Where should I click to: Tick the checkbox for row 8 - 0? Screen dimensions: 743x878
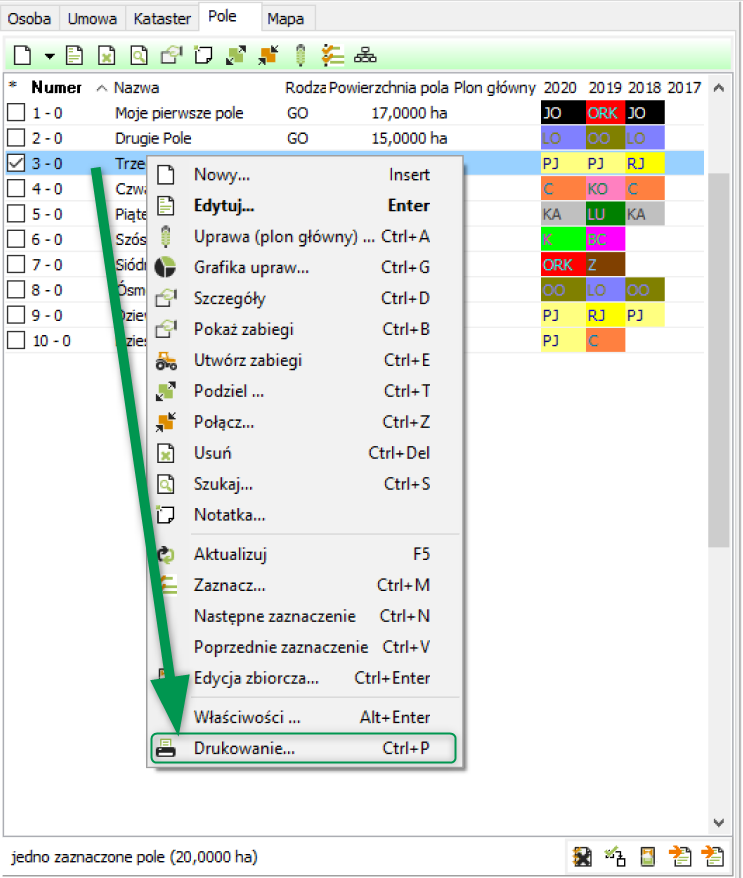[x=16, y=289]
